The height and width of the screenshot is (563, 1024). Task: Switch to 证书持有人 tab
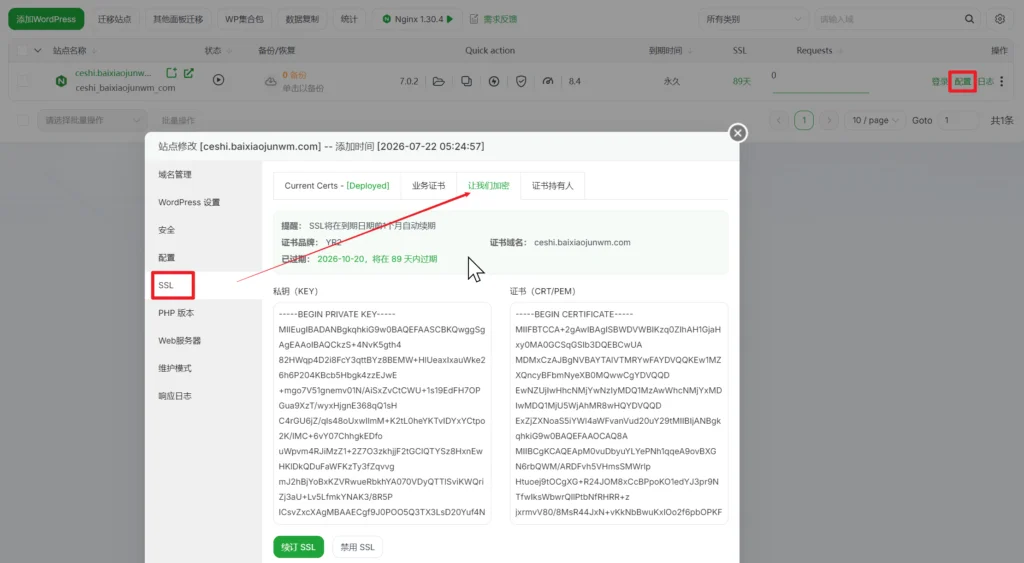pyautogui.click(x=552, y=185)
